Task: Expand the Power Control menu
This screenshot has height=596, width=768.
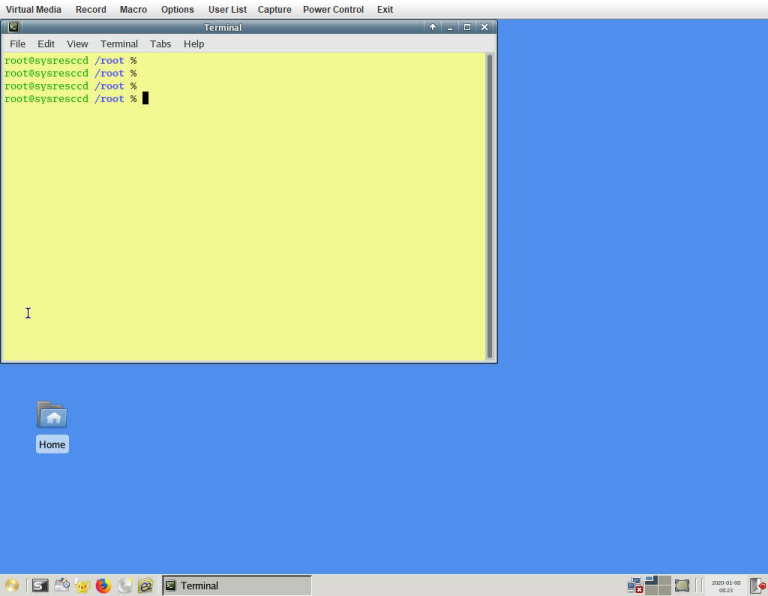Action: click(x=333, y=9)
